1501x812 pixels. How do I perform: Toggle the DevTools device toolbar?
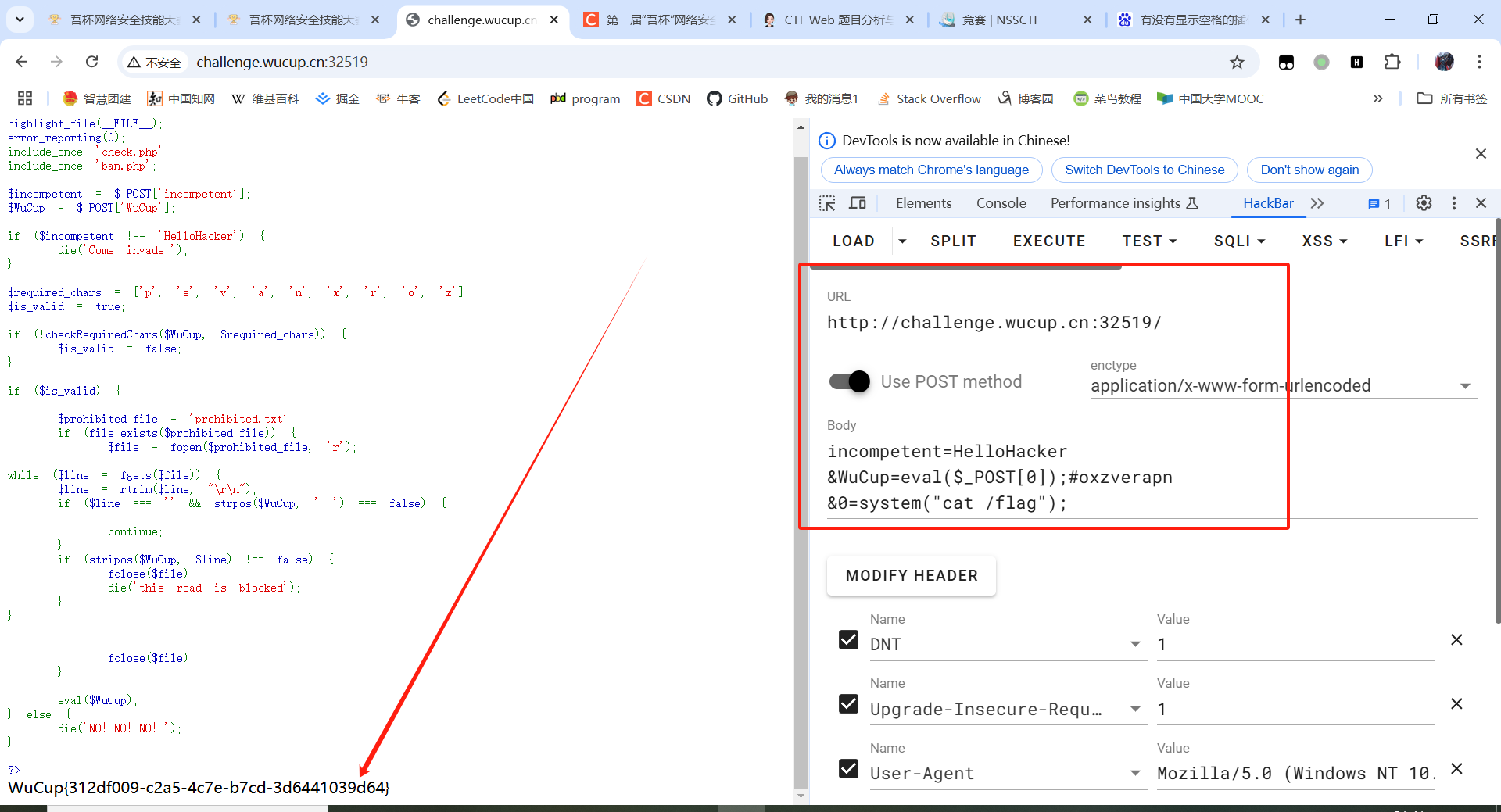858,203
